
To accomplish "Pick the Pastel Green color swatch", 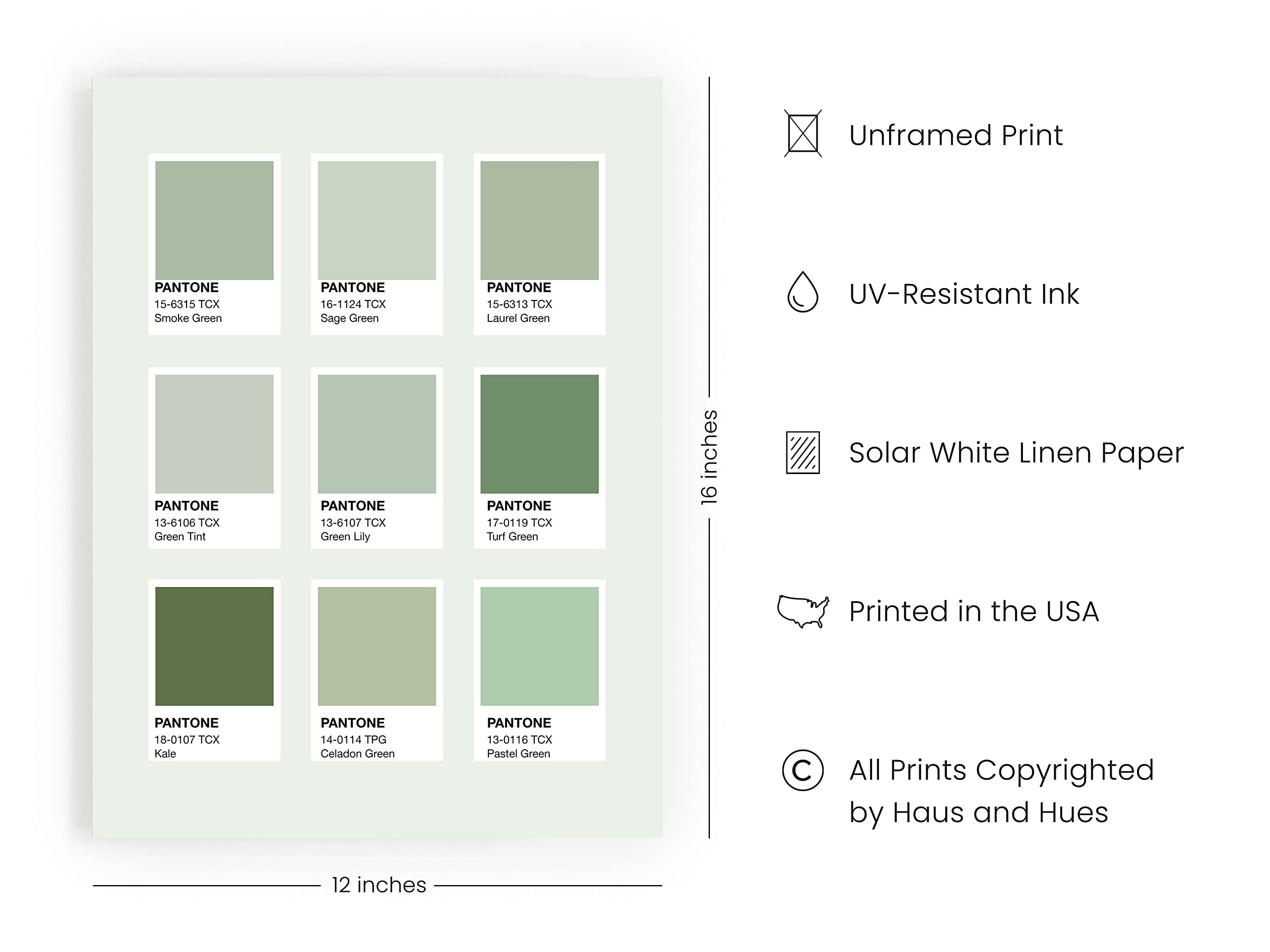I will coord(539,646).
